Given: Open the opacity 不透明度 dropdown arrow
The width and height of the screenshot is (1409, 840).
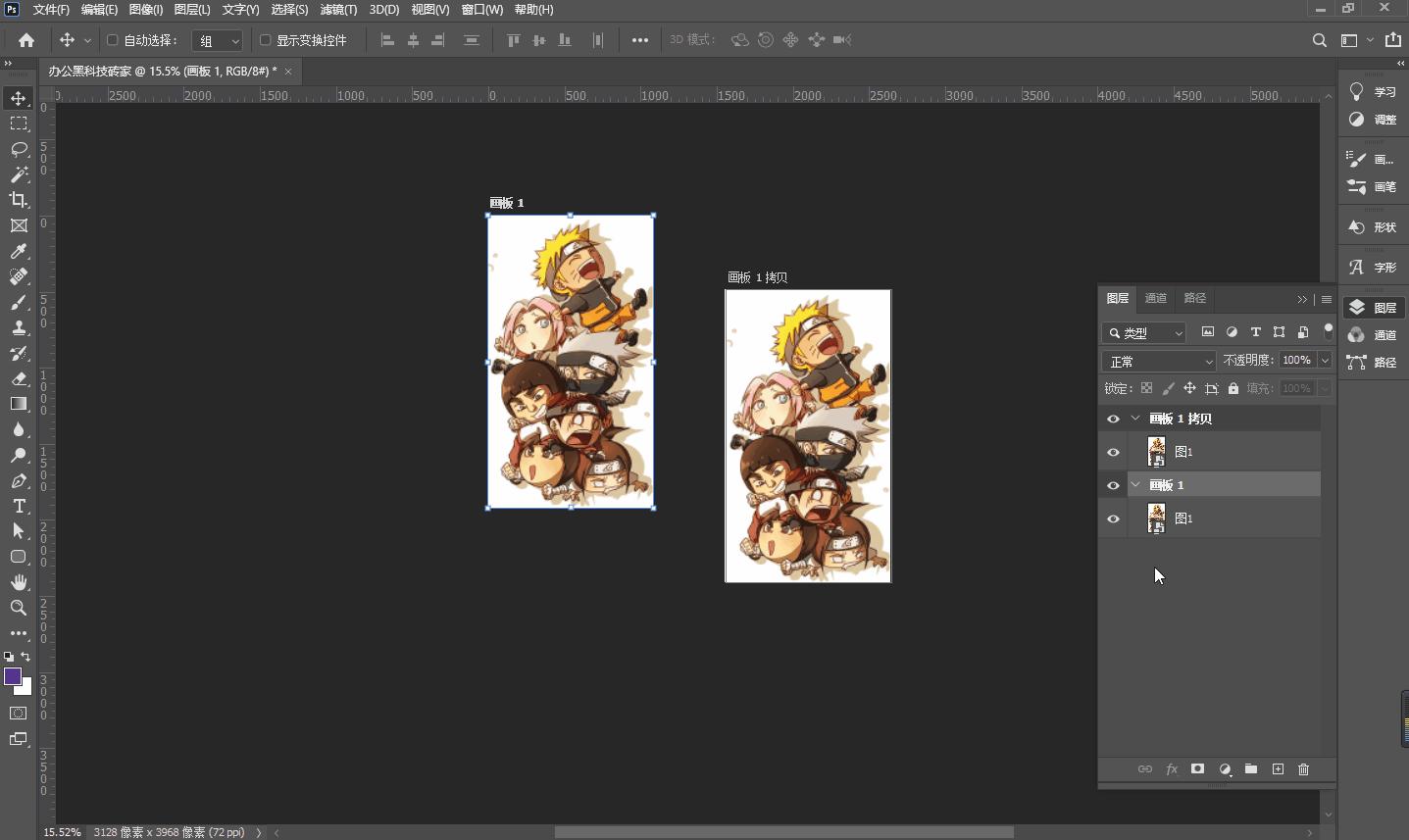Looking at the screenshot, I should 1325,360.
